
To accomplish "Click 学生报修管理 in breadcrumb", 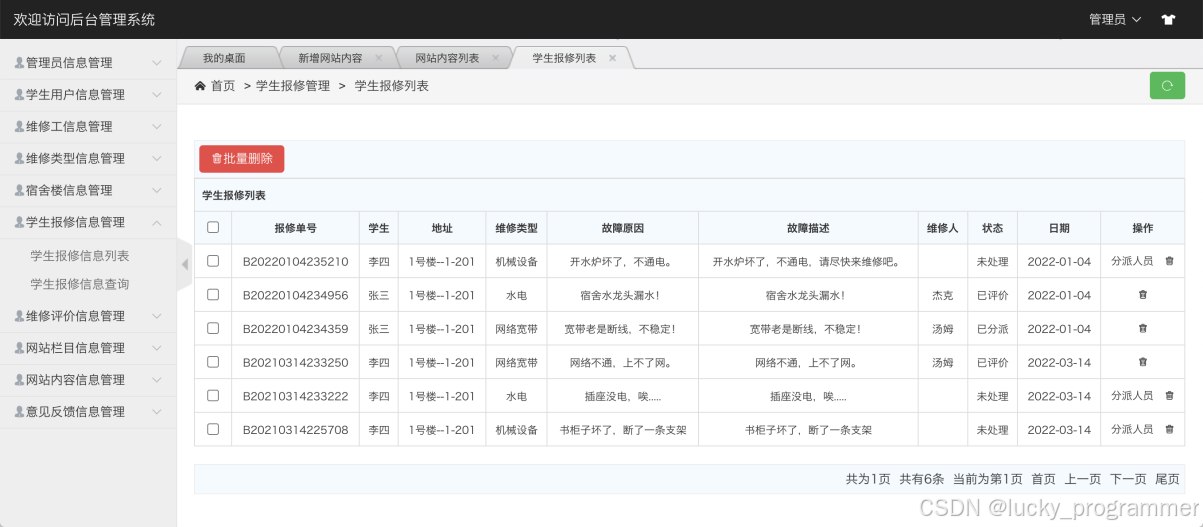I will click(x=293, y=86).
